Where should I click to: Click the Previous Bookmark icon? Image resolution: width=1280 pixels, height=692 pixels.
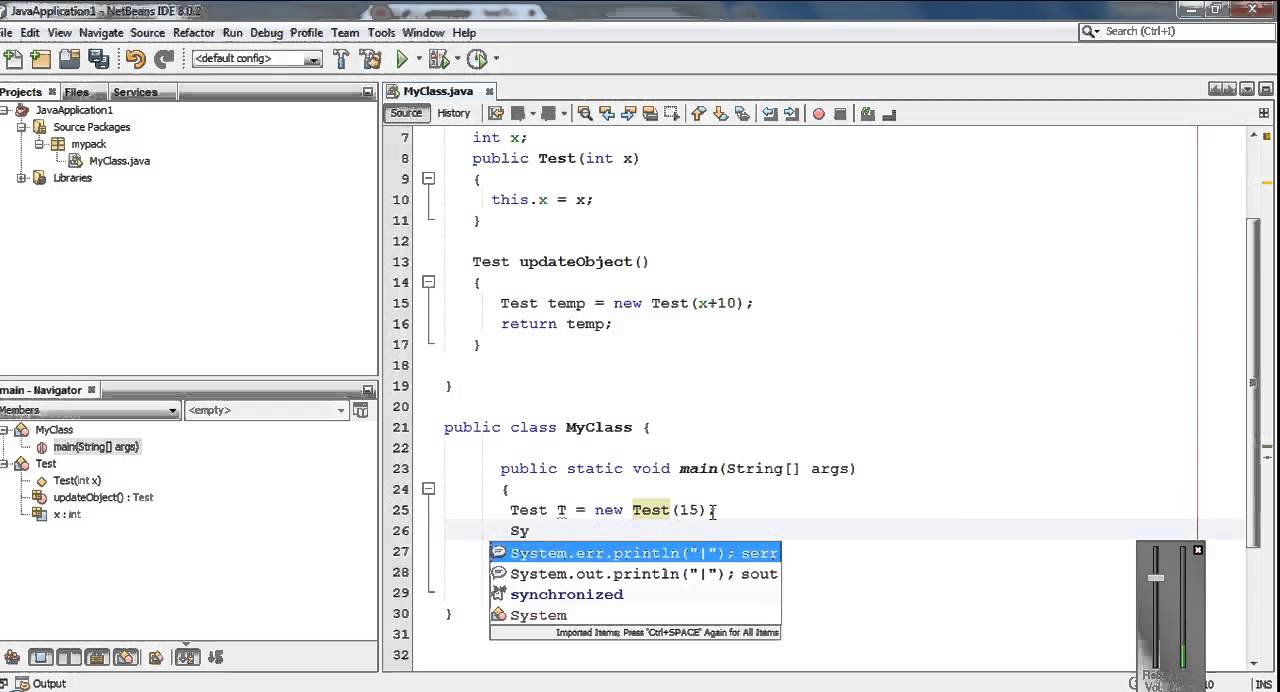698,113
